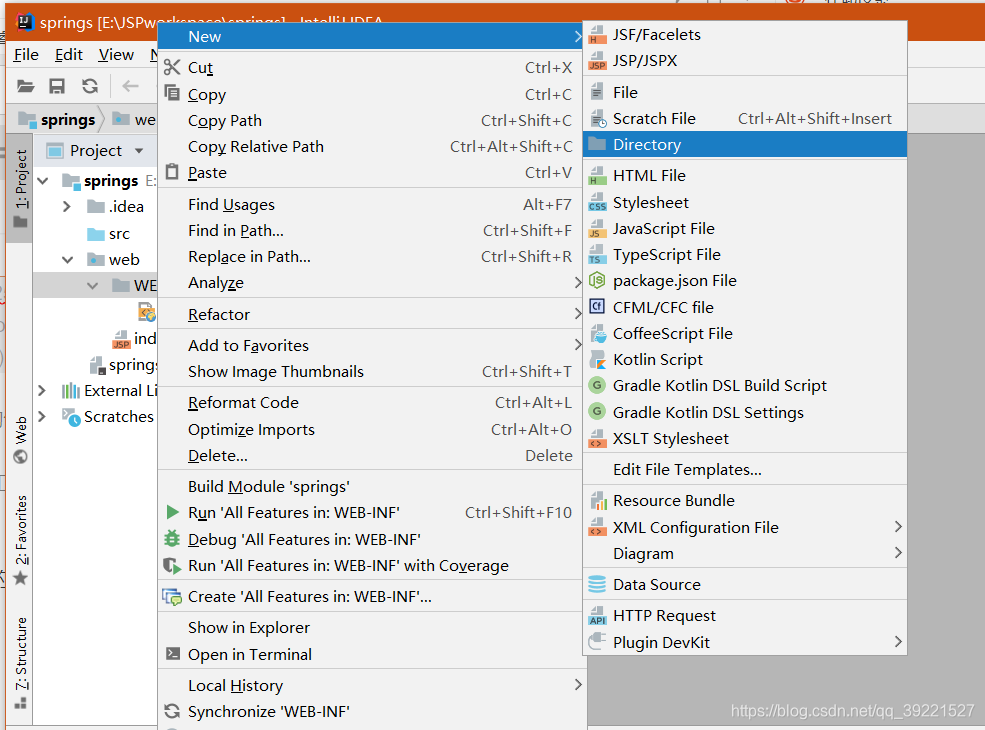Select Find in Path menu entry

tap(372, 231)
